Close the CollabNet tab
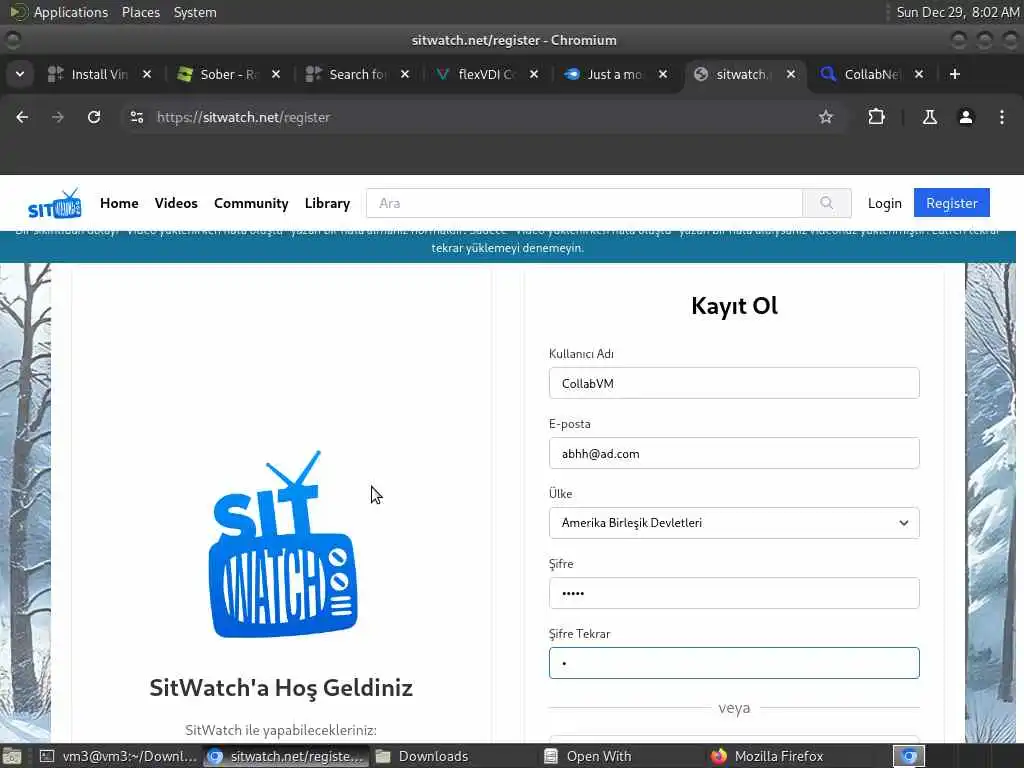The width and height of the screenshot is (1024, 768). (919, 74)
